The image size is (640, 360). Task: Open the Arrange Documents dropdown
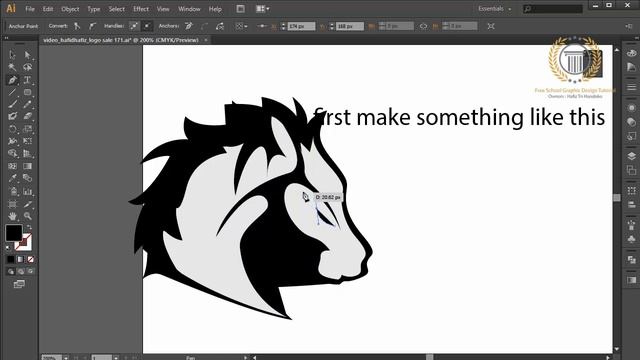[x=262, y=9]
